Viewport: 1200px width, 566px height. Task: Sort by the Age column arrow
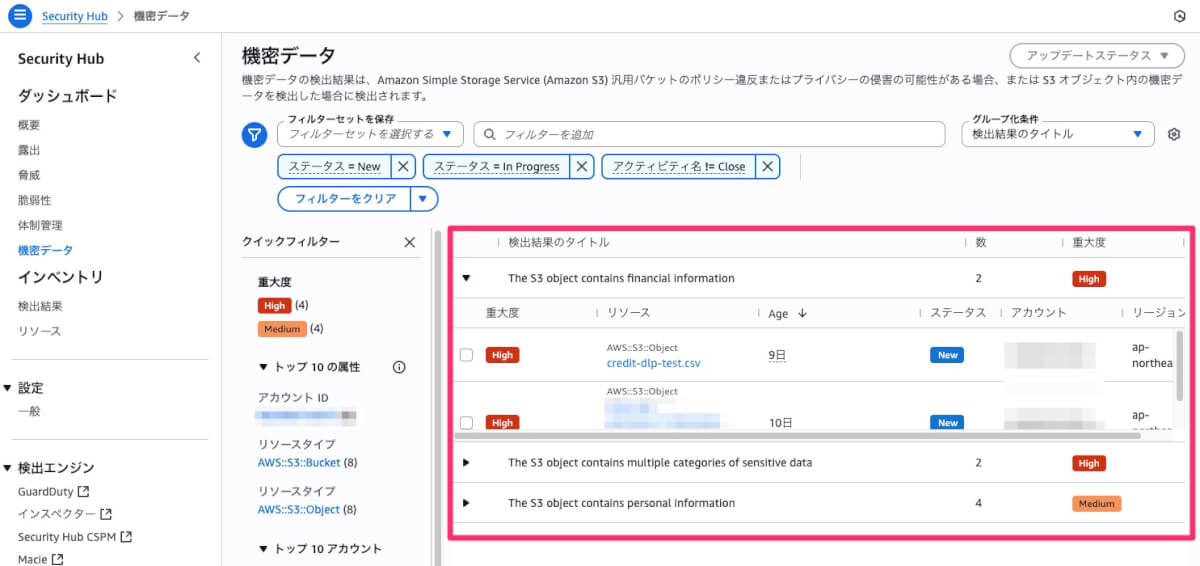point(802,313)
